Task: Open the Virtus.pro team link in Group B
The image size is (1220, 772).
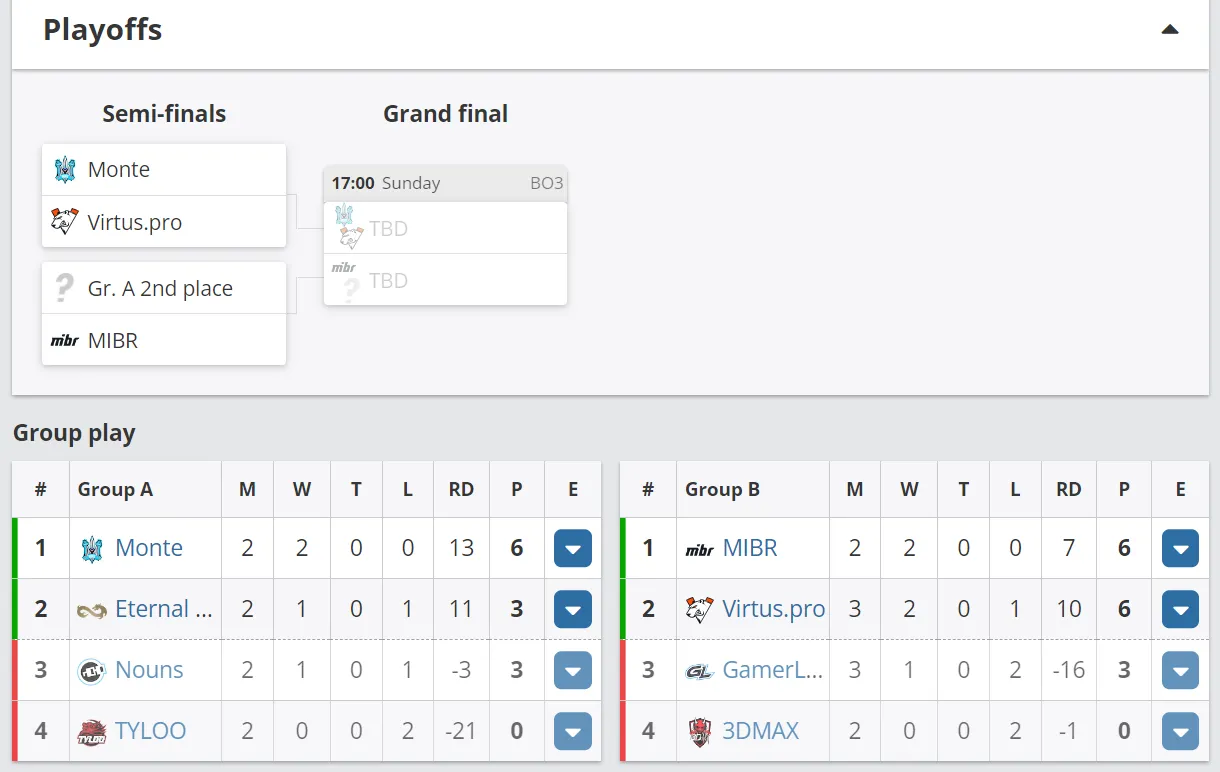Action: pyautogui.click(x=774, y=609)
